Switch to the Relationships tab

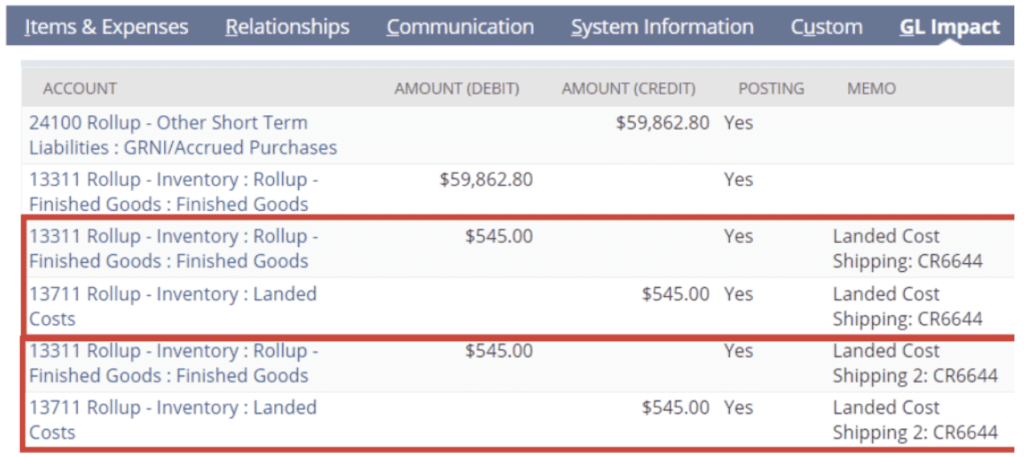click(x=287, y=27)
